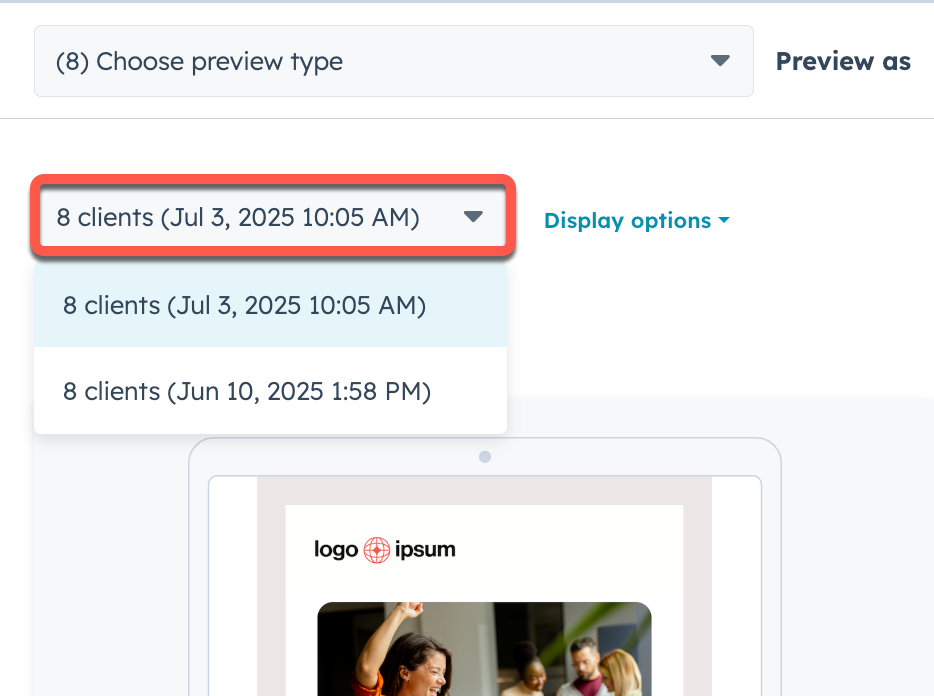Click the caret beside Display options
934x696 pixels.
722,221
